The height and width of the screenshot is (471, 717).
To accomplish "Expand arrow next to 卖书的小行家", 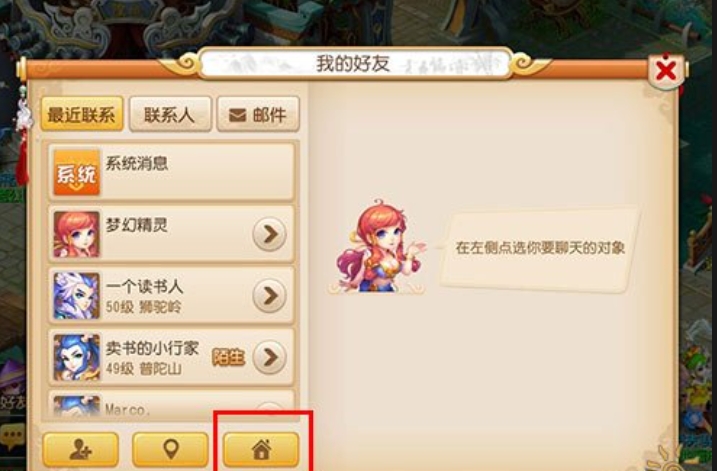I will tap(270, 357).
